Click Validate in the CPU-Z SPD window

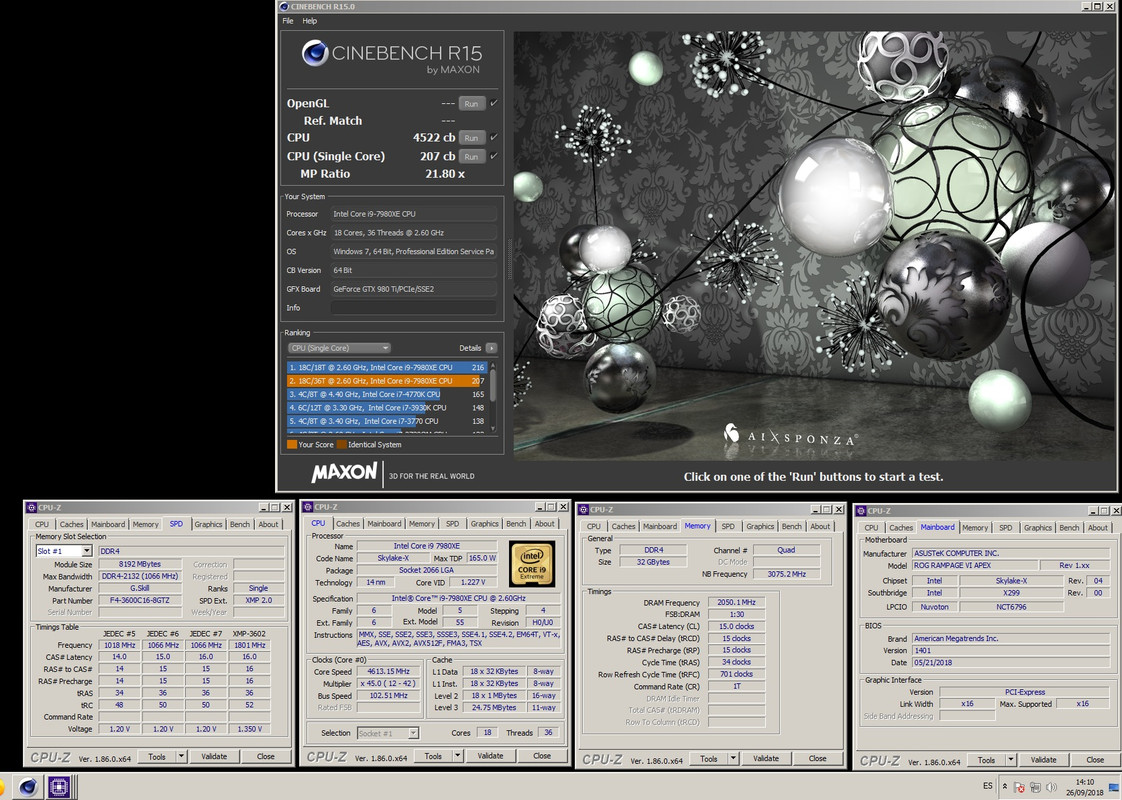click(214, 756)
